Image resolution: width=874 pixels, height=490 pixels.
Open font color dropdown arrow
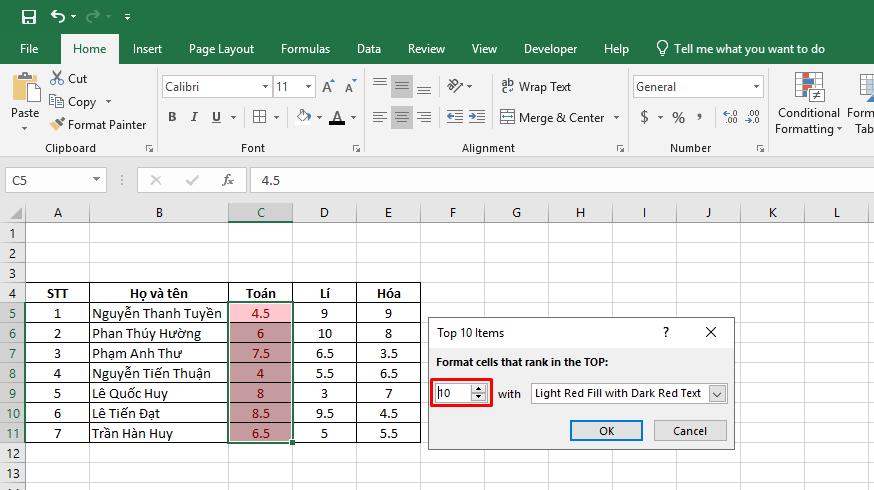[353, 118]
